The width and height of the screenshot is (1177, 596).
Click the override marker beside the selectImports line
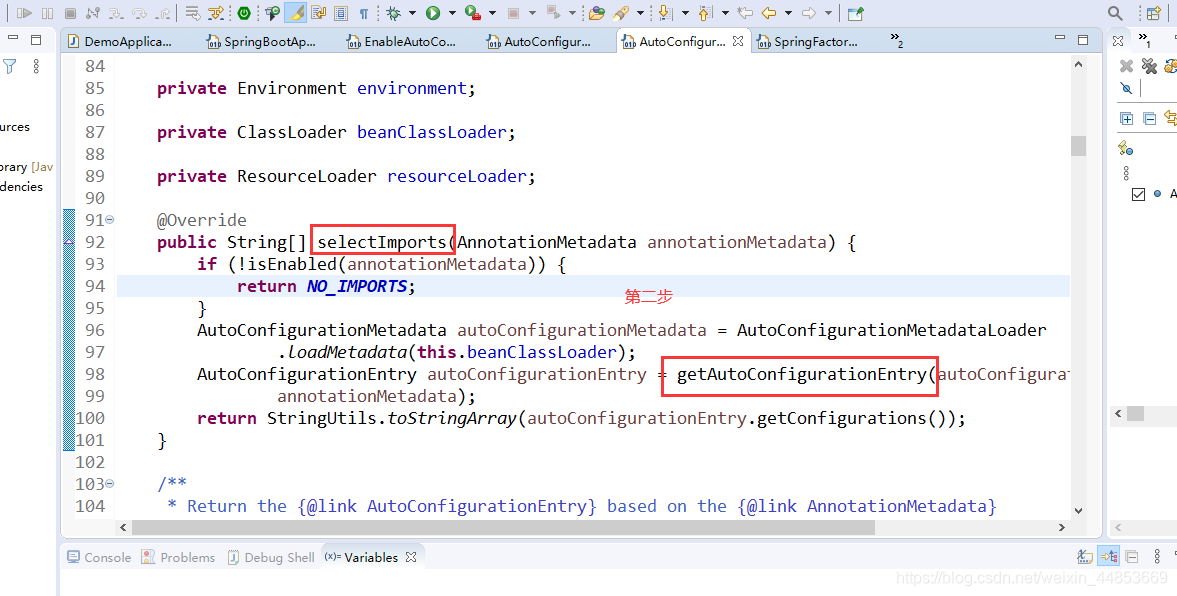[68, 242]
